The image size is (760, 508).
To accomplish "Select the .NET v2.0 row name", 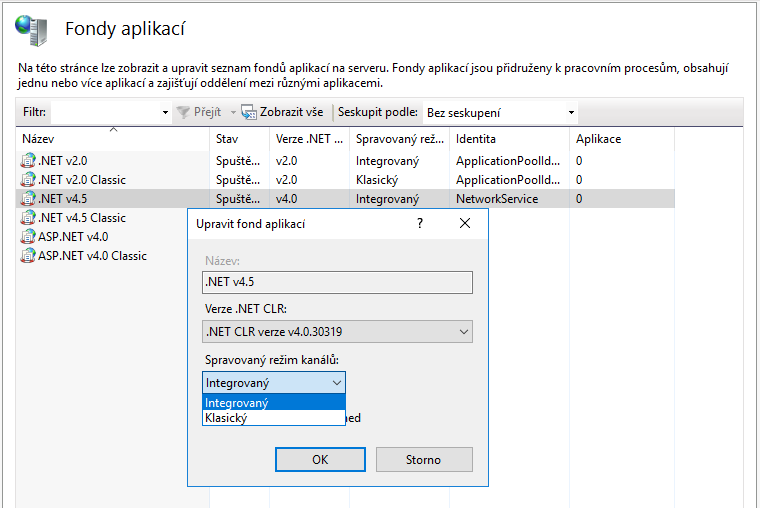I will click(x=63, y=160).
